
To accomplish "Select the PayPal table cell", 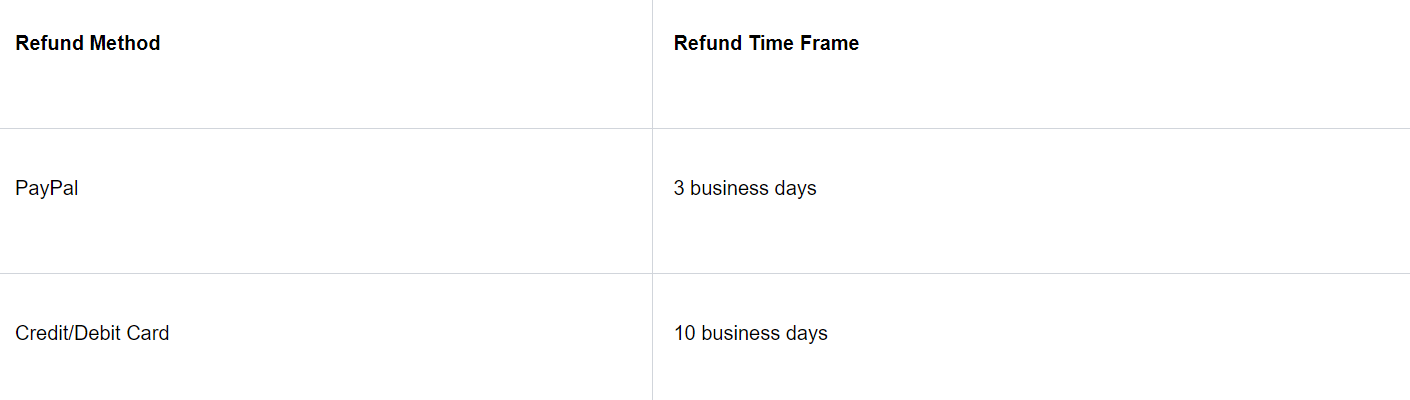I will [47, 188].
